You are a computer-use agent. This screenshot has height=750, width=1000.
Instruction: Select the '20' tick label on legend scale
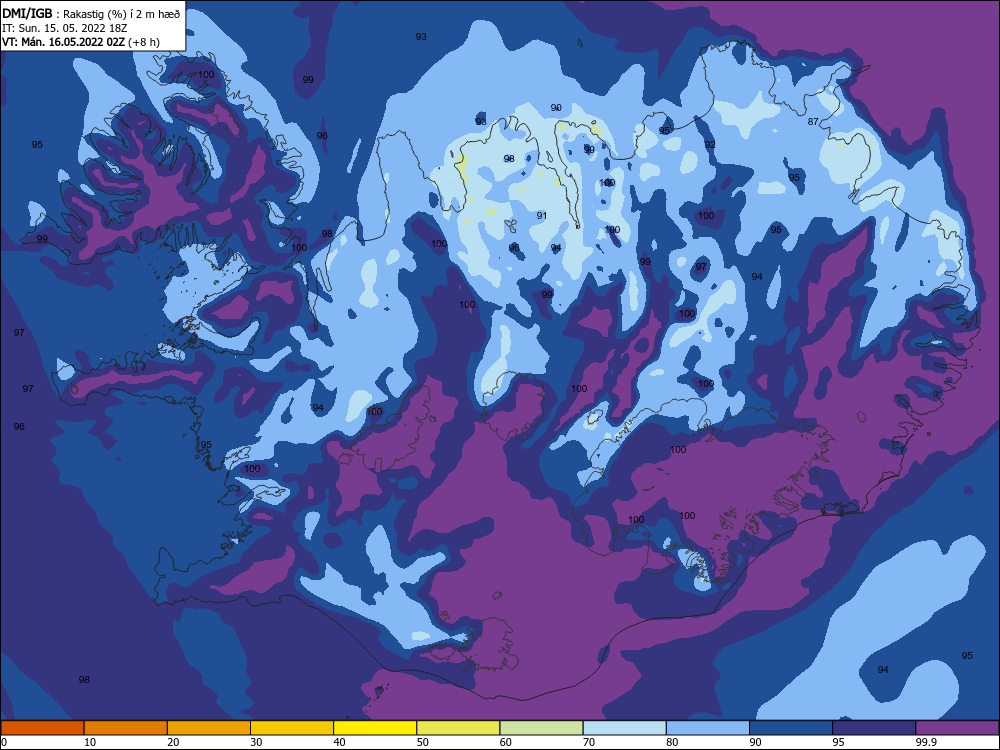(173, 742)
